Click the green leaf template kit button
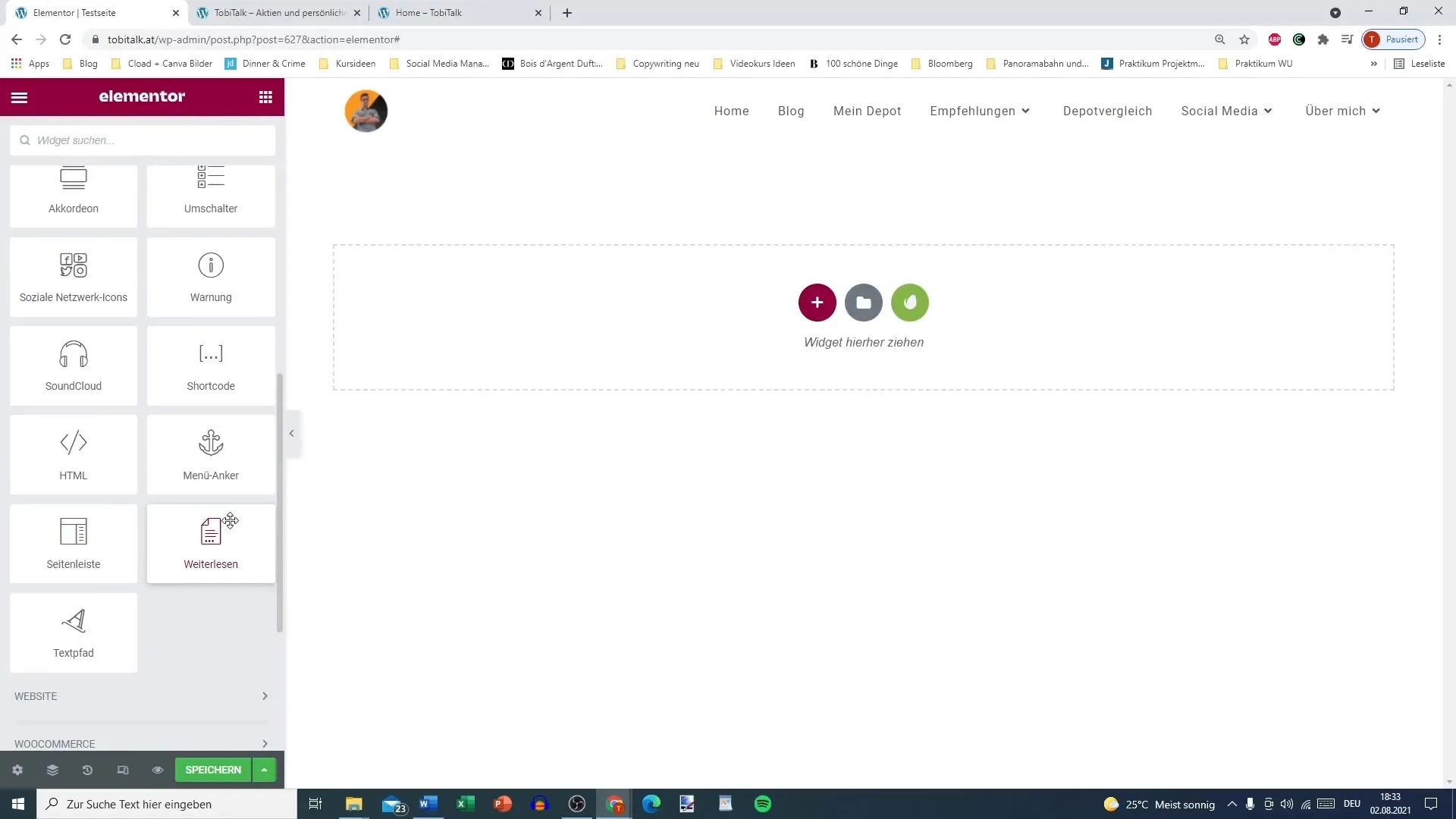Image resolution: width=1456 pixels, height=819 pixels. (910, 303)
